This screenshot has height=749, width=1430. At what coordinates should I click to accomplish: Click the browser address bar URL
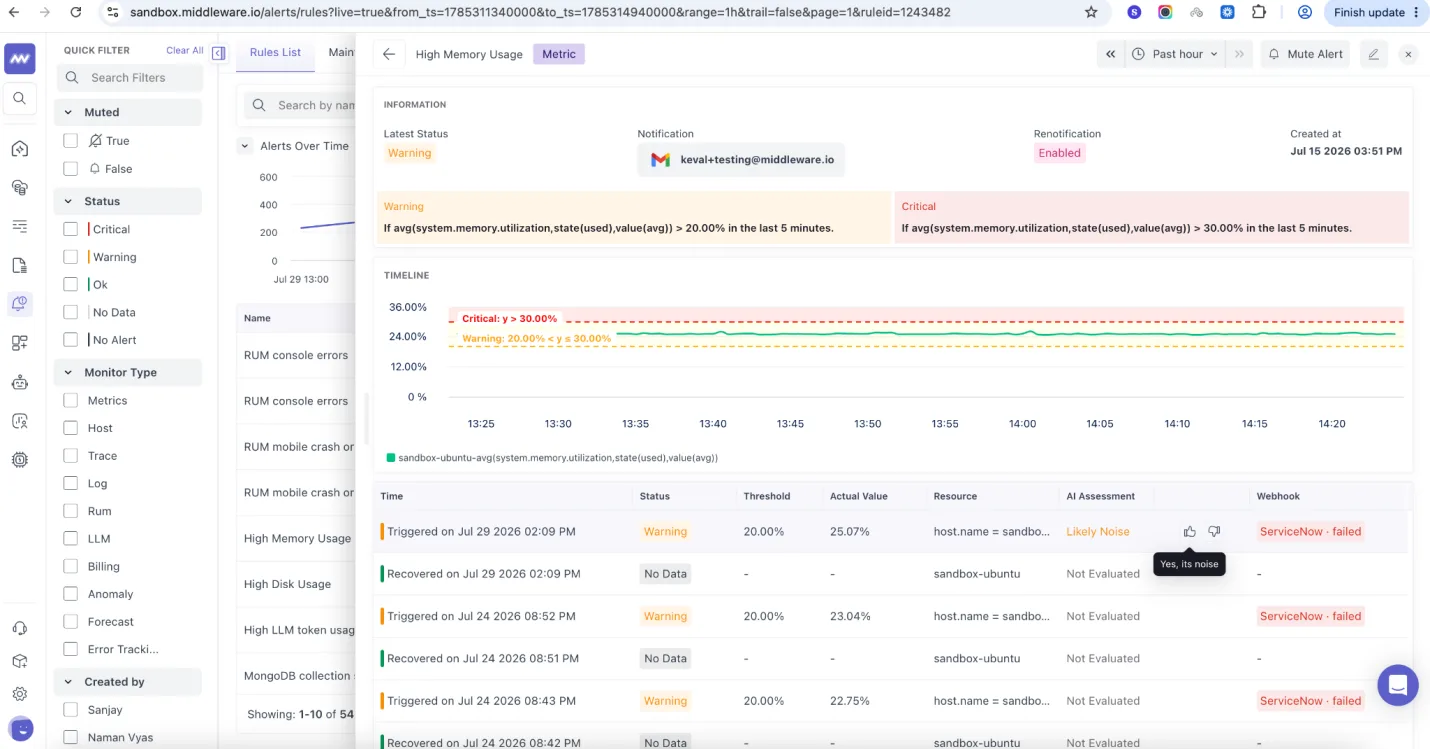point(540,13)
